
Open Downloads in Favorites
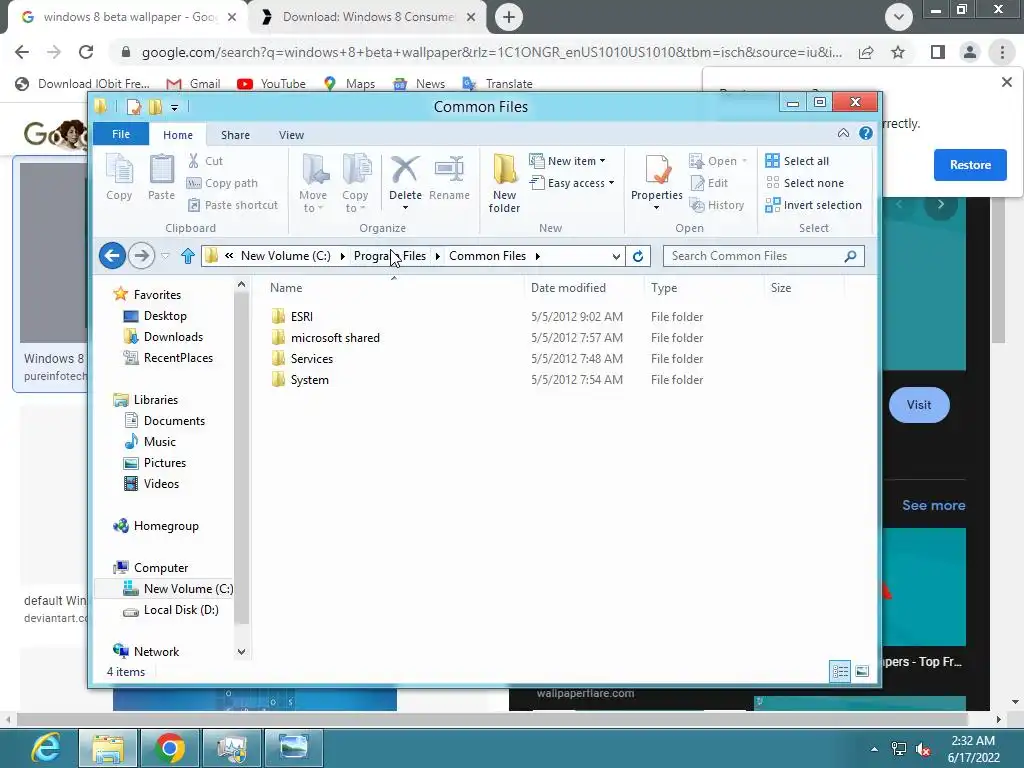click(172, 337)
